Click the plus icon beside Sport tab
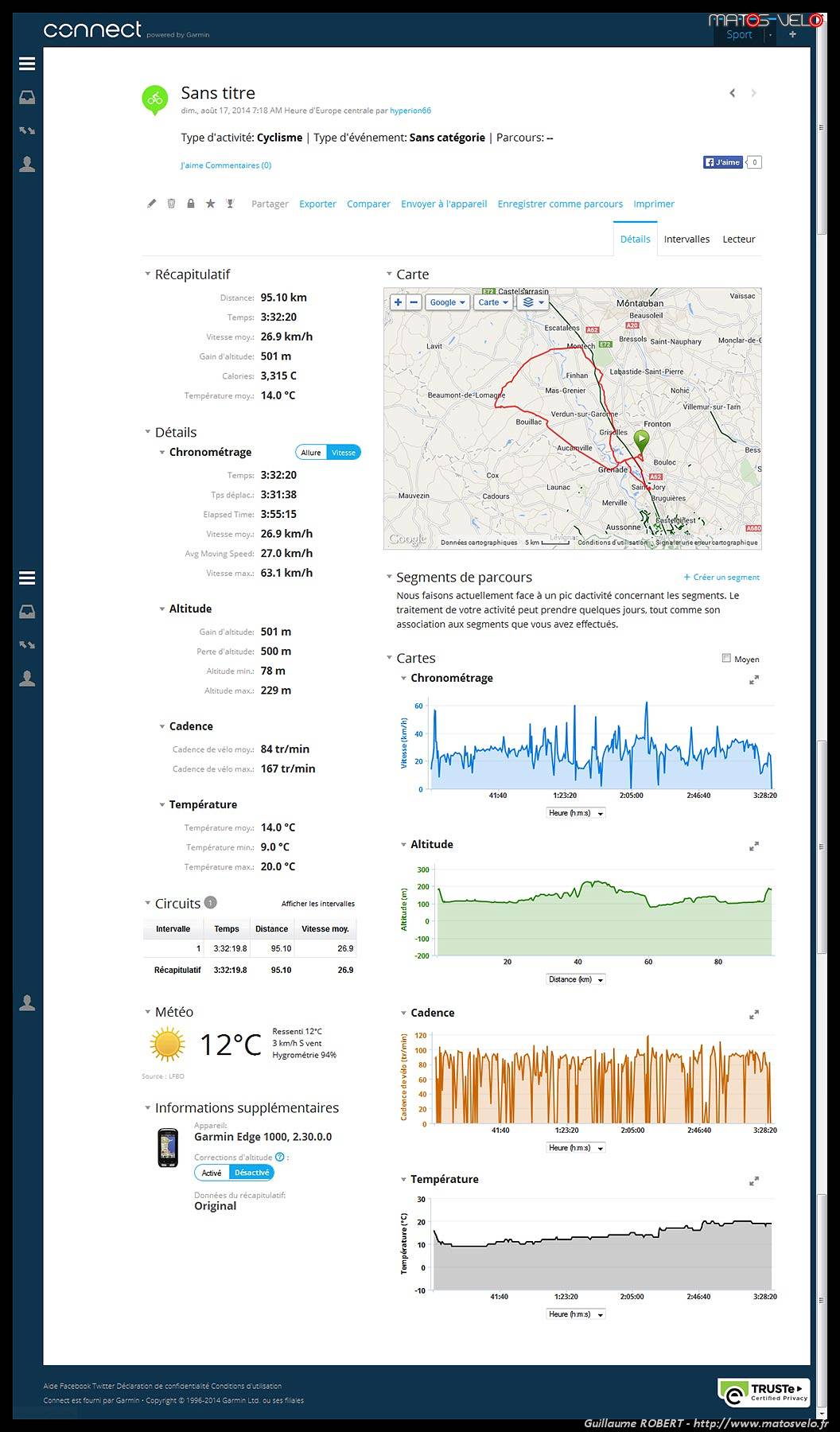 (792, 34)
